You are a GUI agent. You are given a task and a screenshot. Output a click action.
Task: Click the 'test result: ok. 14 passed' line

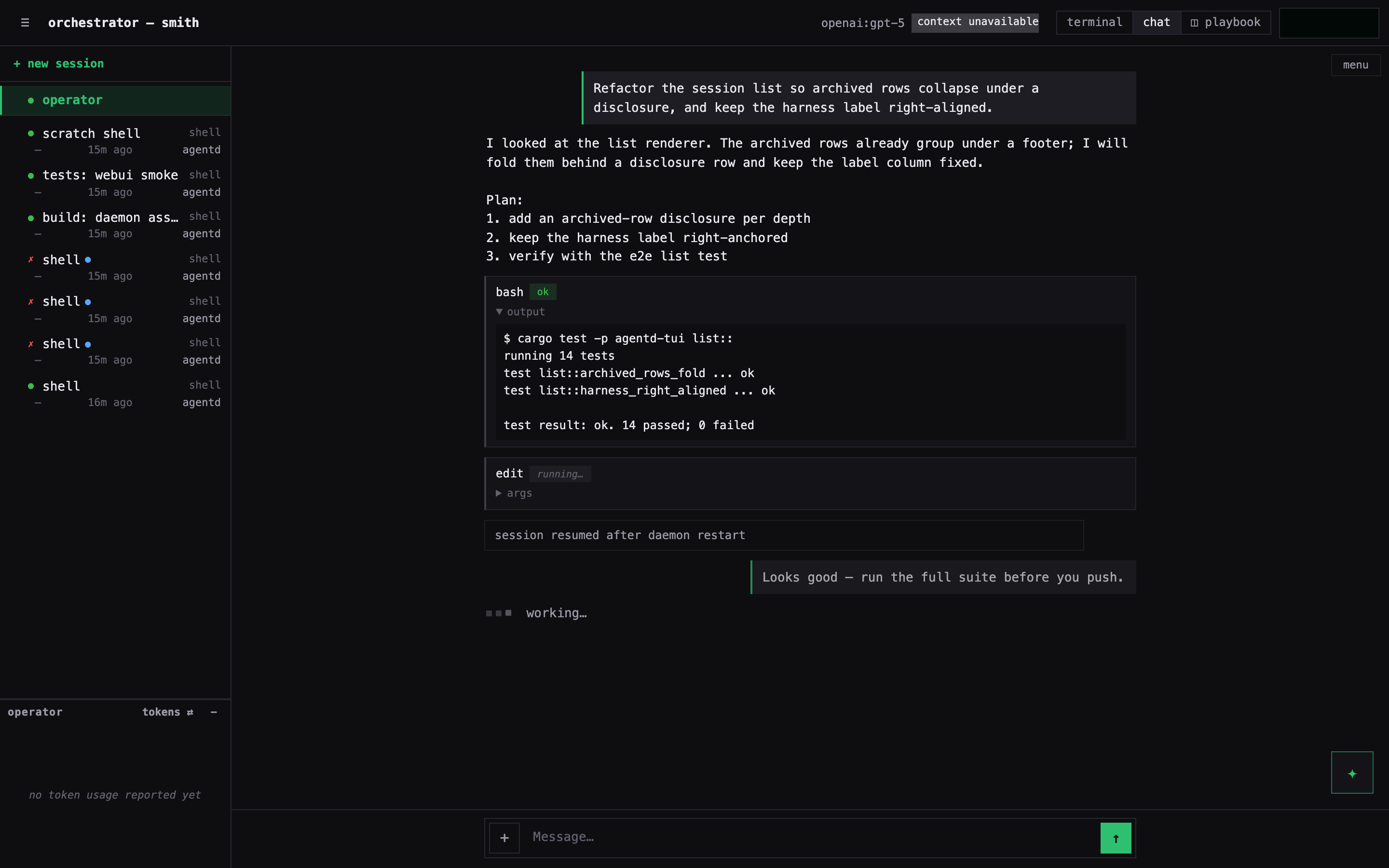point(628,425)
